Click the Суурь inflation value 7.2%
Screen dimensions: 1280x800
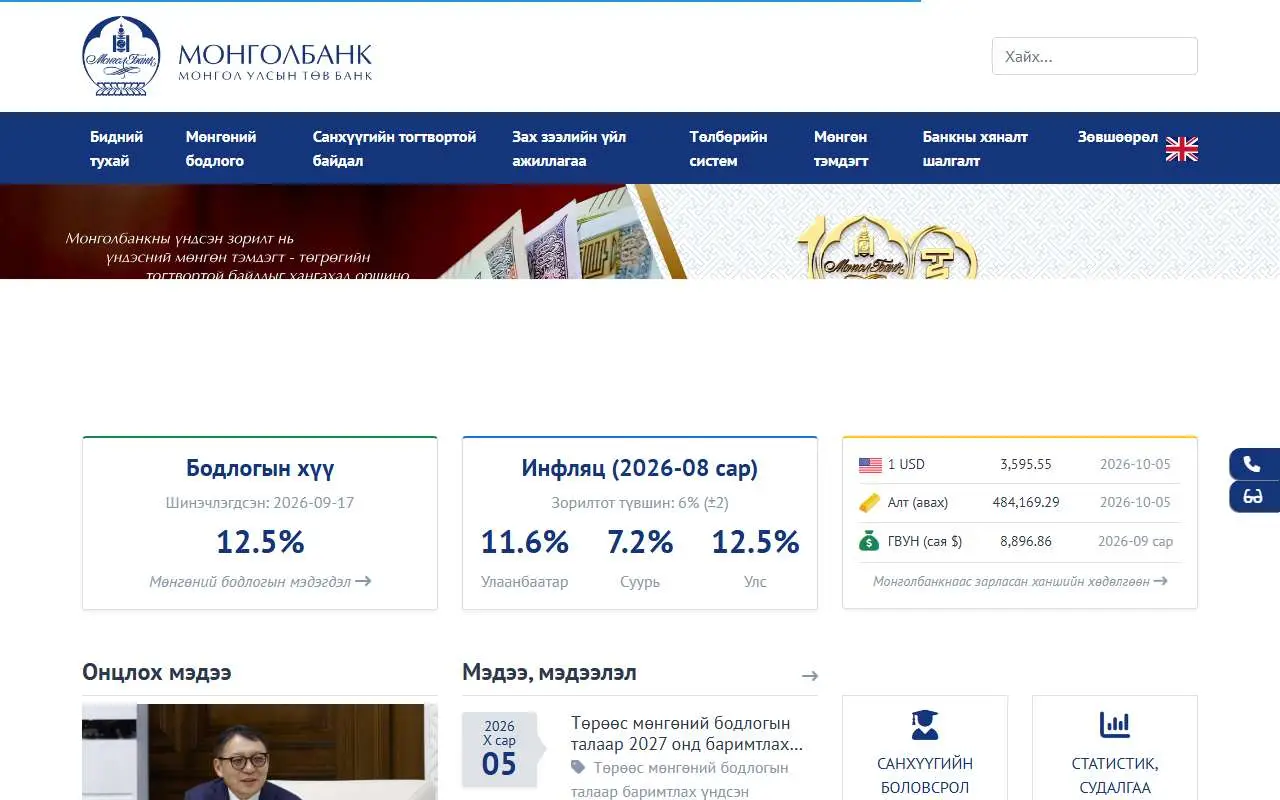pyautogui.click(x=640, y=542)
